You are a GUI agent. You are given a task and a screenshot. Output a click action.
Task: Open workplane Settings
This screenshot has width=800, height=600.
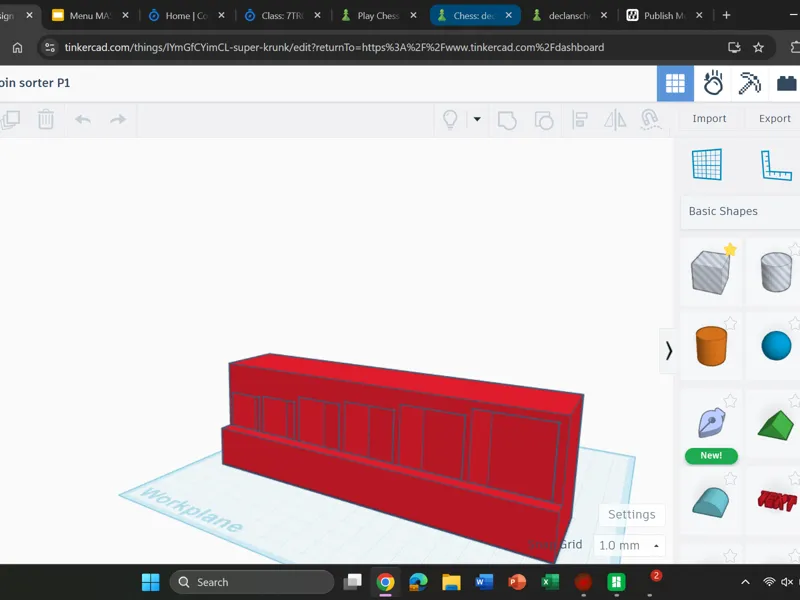tap(632, 514)
